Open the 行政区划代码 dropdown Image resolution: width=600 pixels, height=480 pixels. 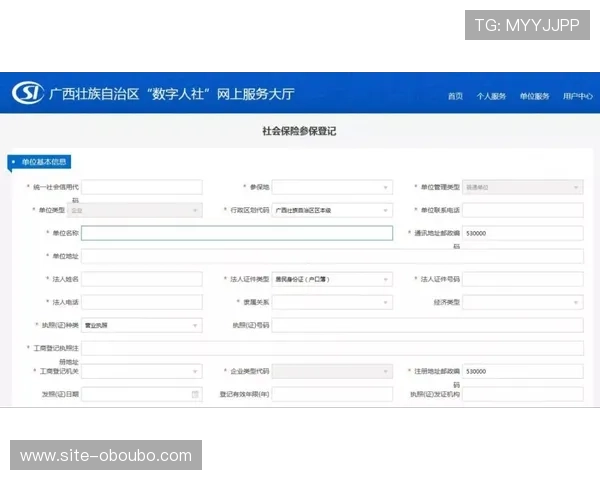[332, 210]
